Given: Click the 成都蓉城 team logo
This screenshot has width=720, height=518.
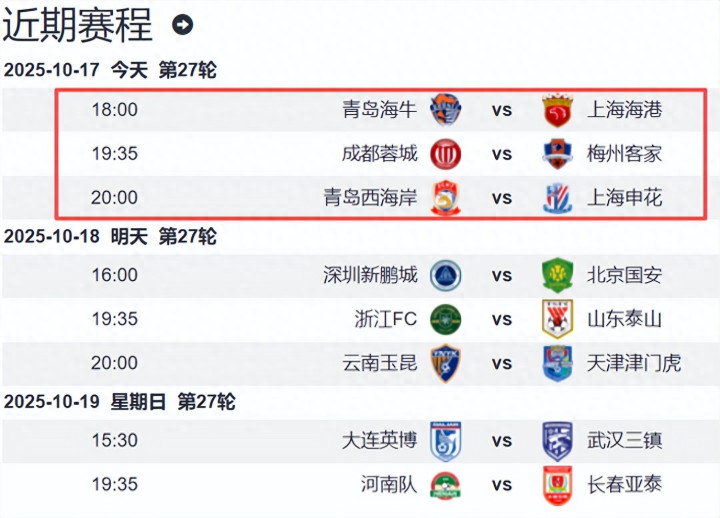Looking at the screenshot, I should [445, 154].
